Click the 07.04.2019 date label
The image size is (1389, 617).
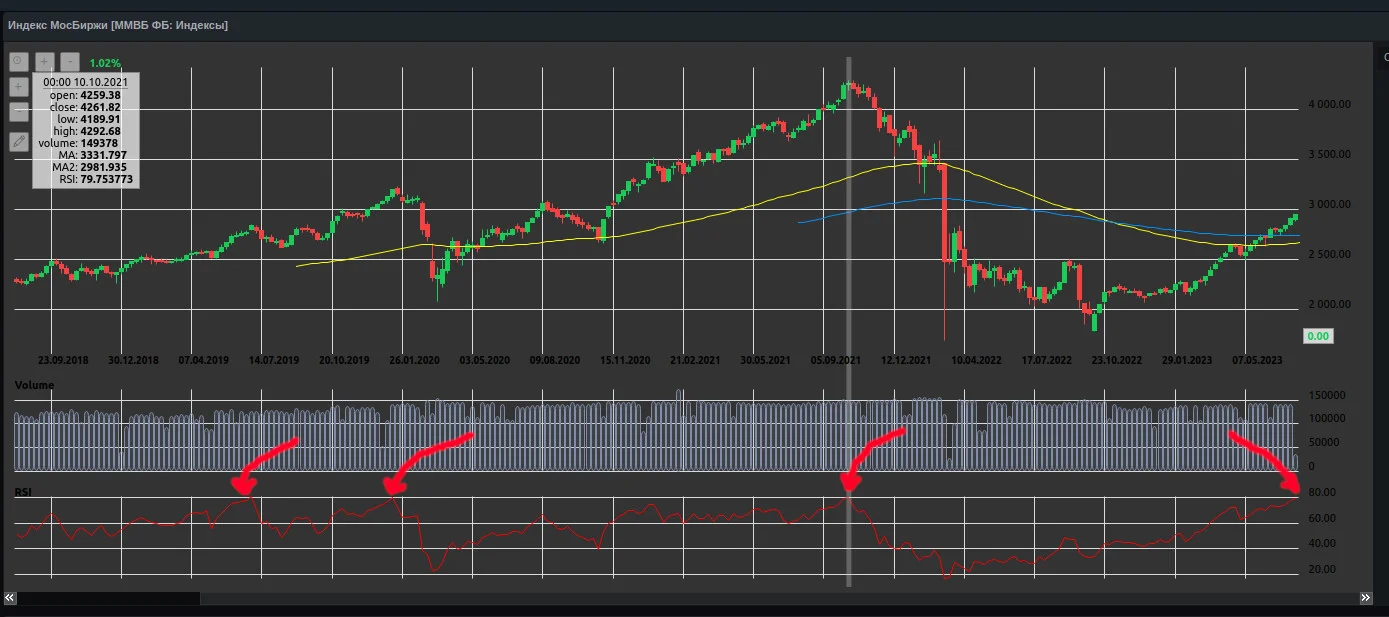click(x=205, y=359)
